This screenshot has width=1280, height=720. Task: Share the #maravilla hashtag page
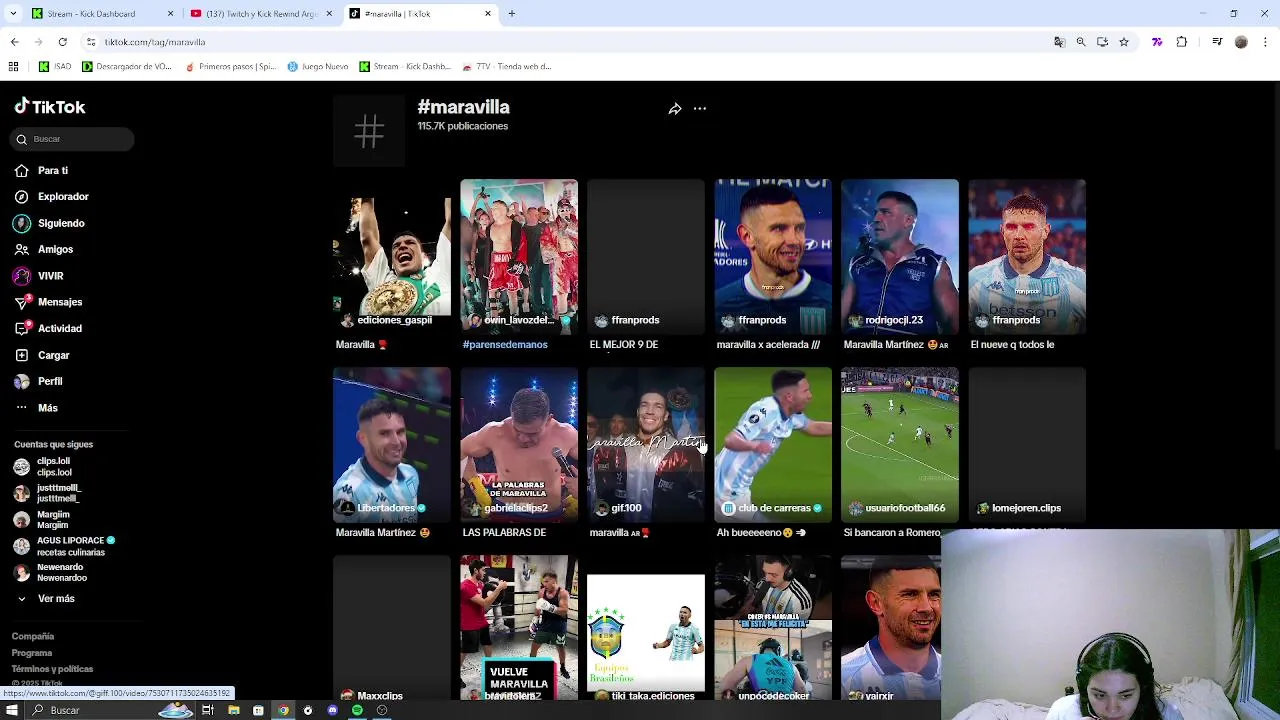point(675,109)
